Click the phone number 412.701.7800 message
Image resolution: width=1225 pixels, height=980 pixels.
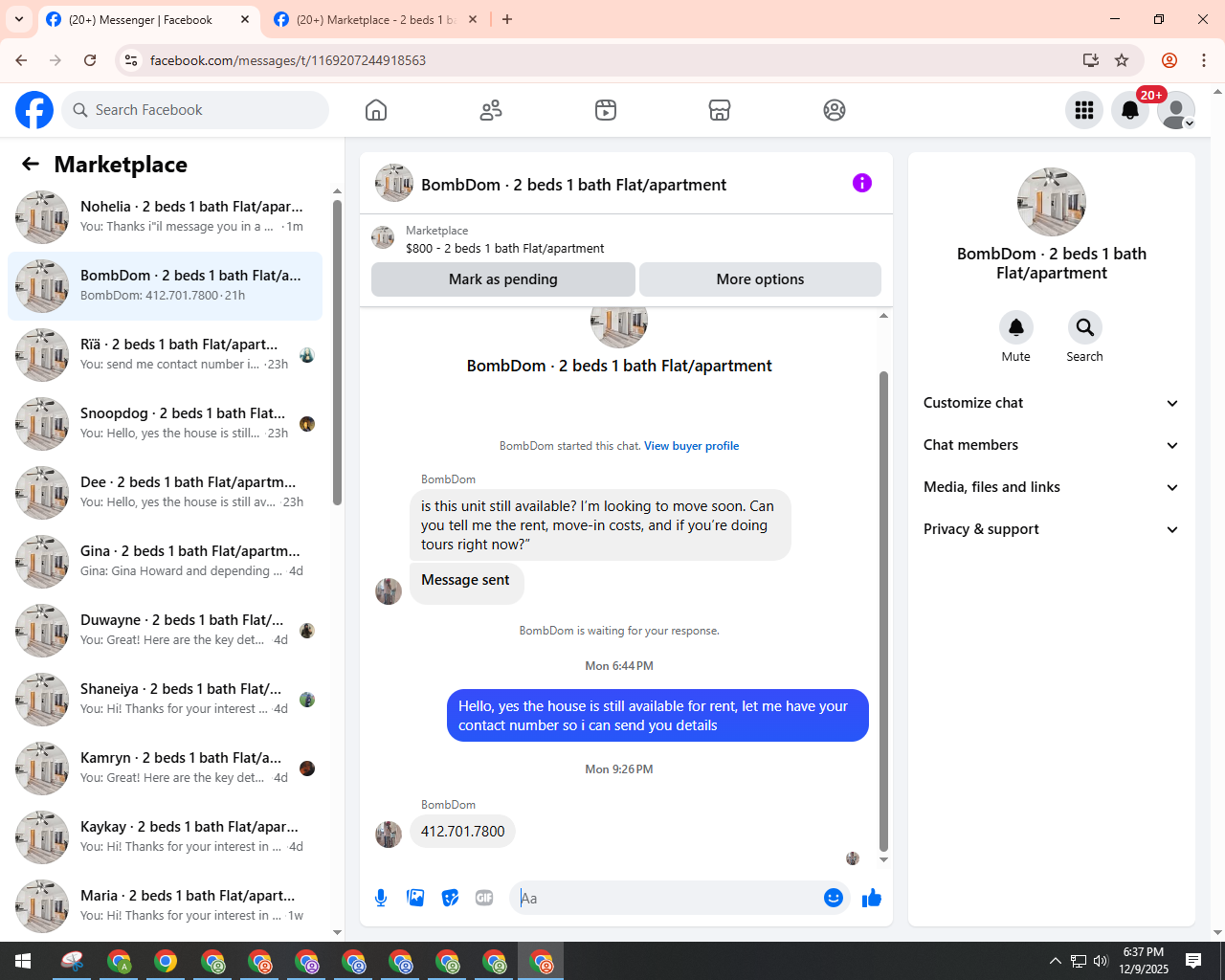(463, 832)
